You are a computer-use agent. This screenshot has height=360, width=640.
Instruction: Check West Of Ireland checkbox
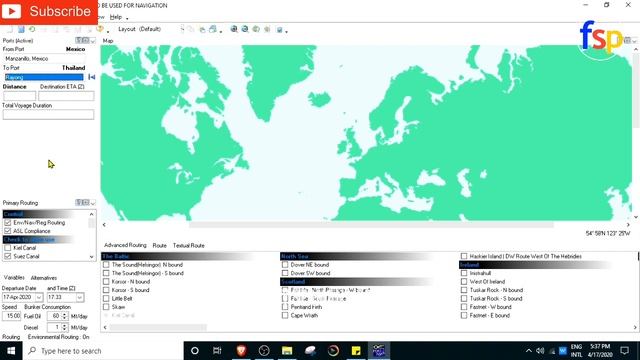point(464,282)
